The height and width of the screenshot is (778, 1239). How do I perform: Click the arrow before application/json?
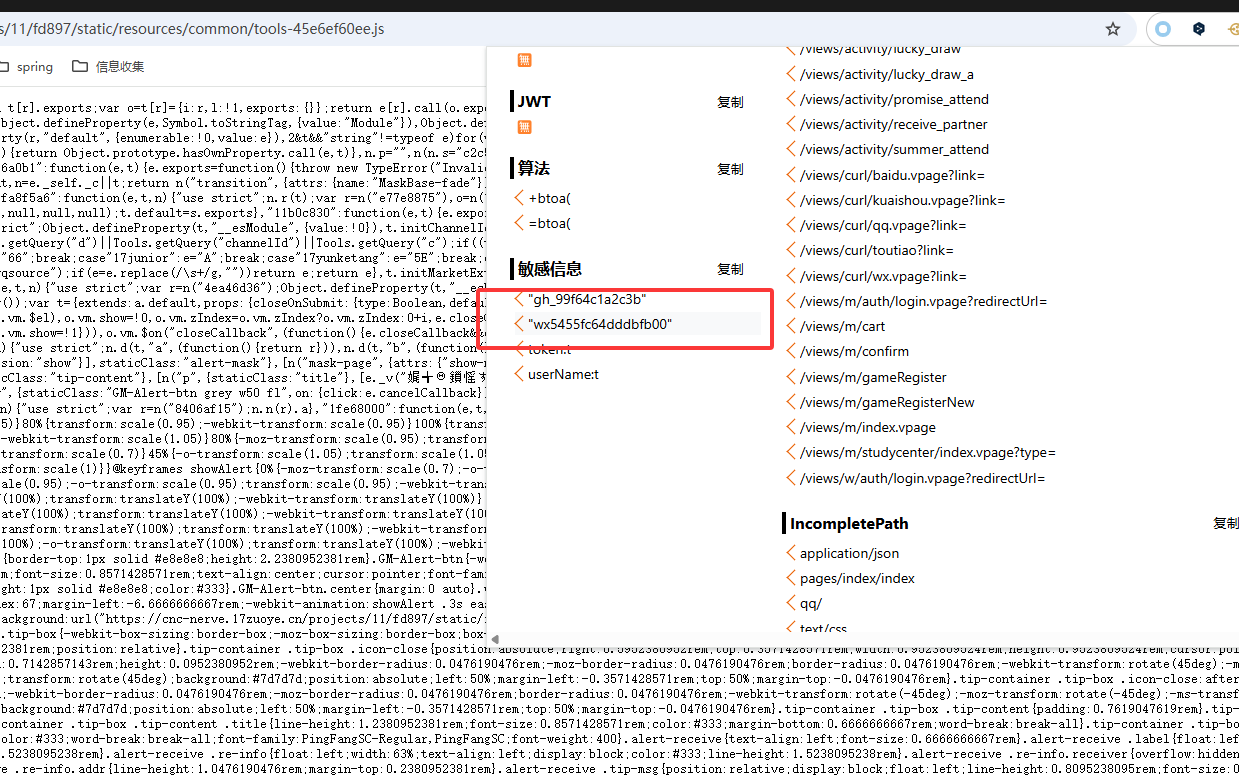click(791, 553)
